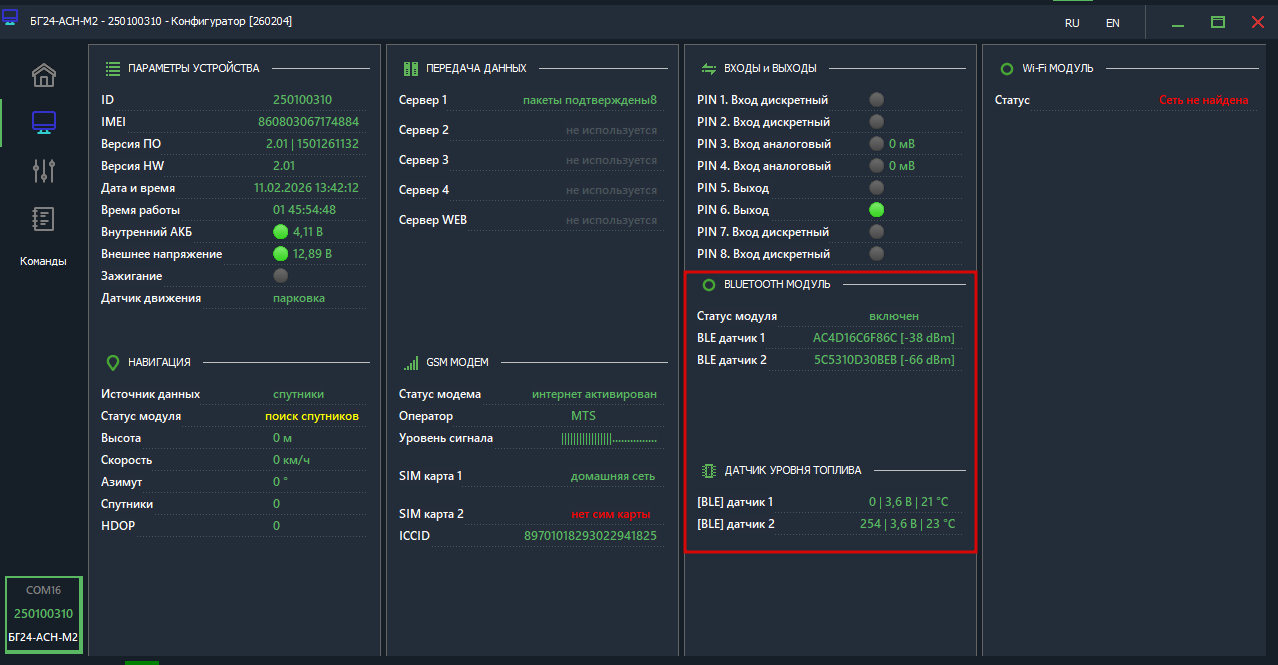Click the fuel level sensor chip icon
1278x665 pixels.
[x=709, y=470]
